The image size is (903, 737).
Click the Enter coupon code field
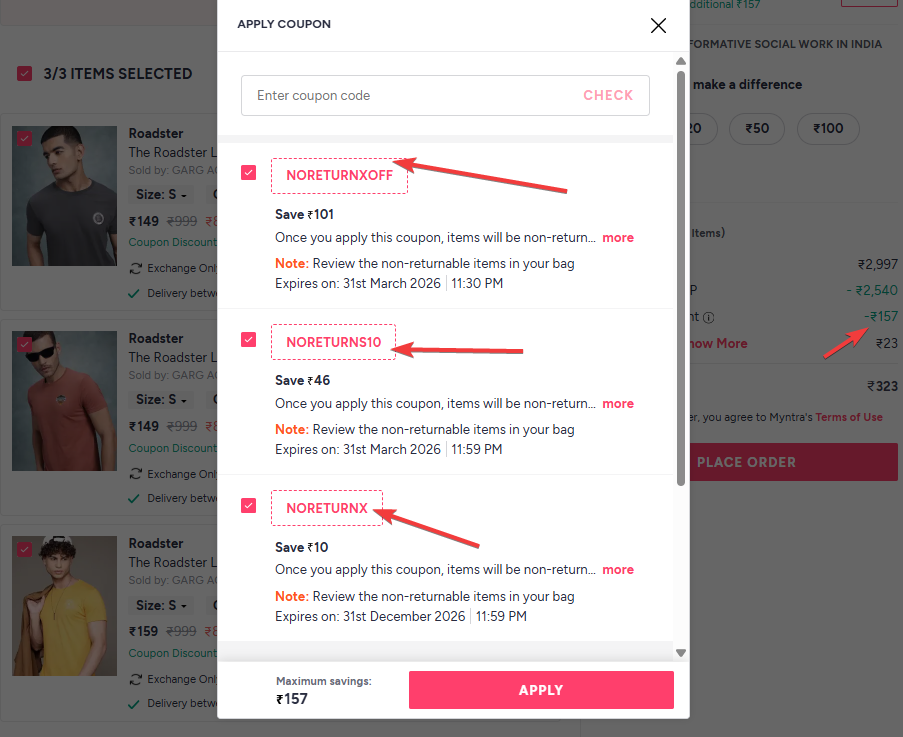click(410, 96)
